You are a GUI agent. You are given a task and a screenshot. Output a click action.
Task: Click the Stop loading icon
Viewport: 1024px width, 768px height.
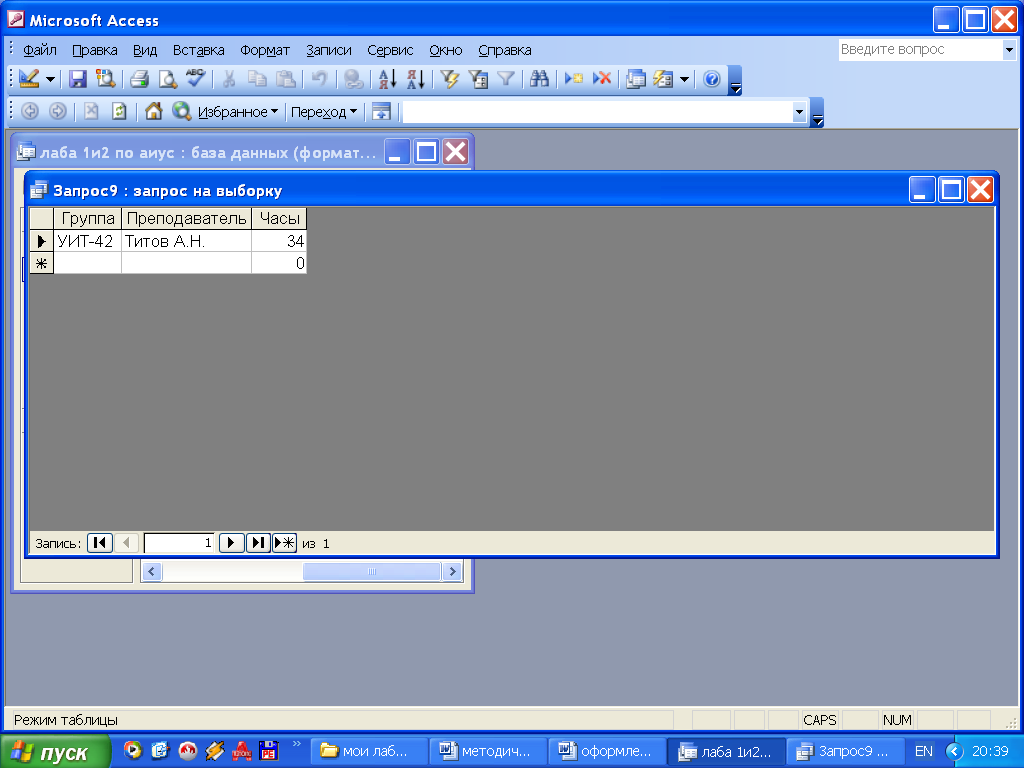pyautogui.click(x=91, y=112)
